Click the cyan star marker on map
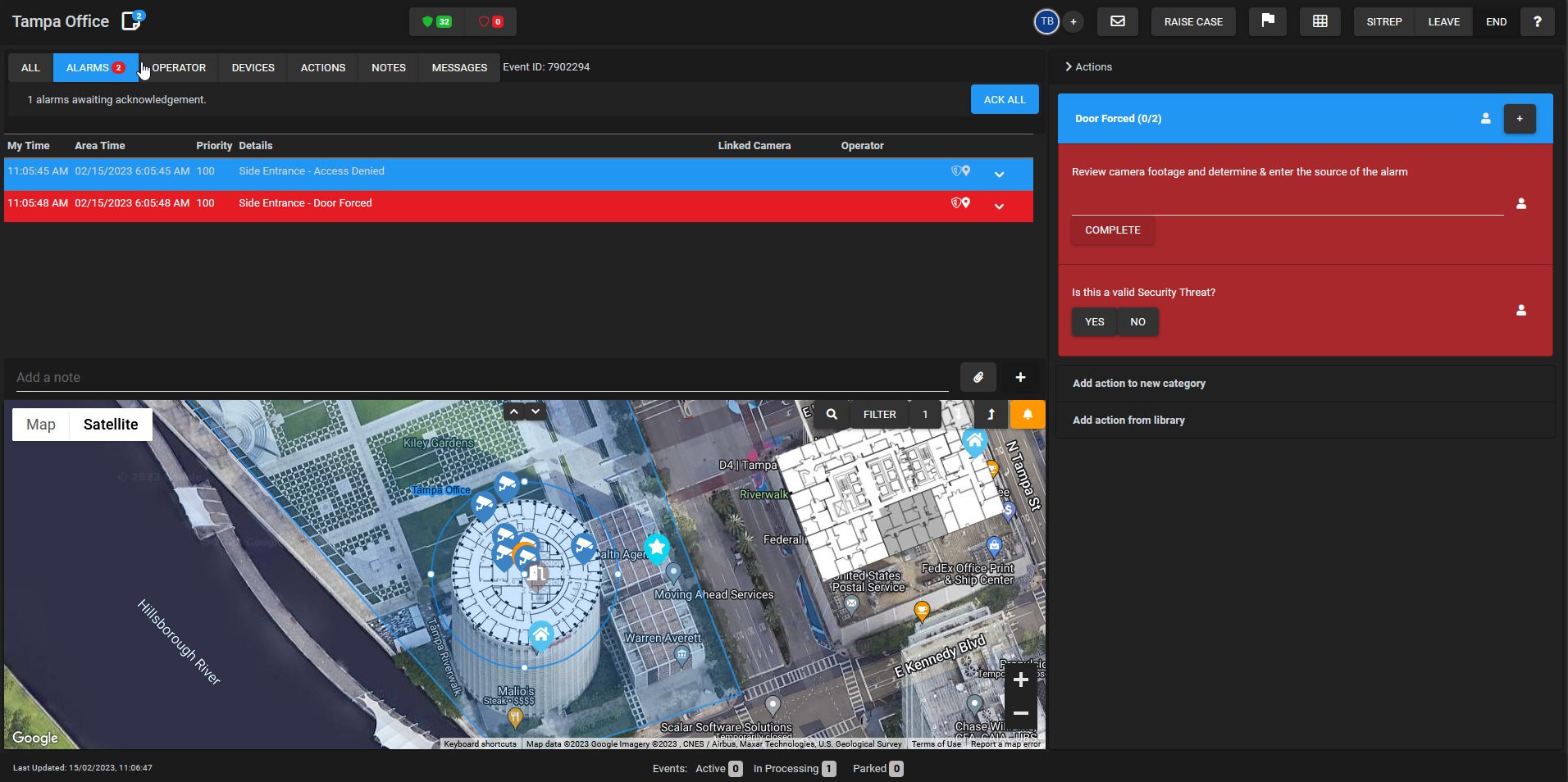This screenshot has height=782, width=1568. tap(657, 548)
